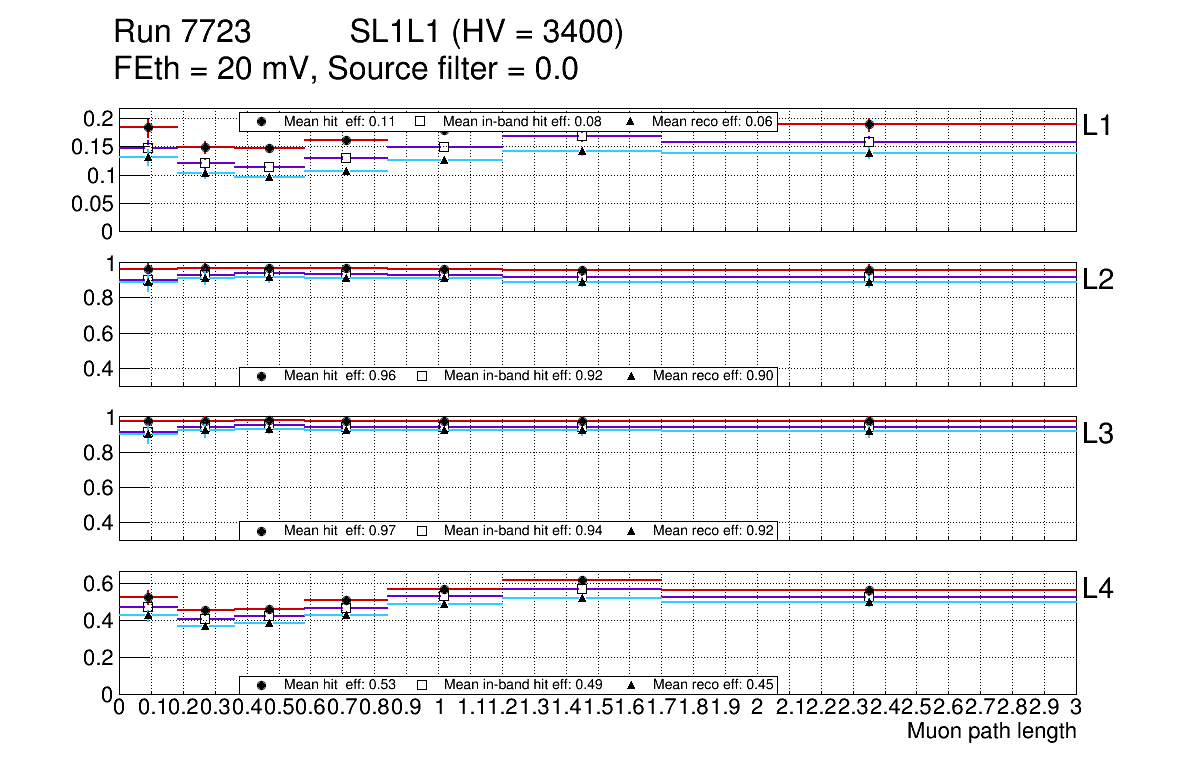The image size is (1196, 772).
Task: Click the open square marker in L2 legend
Action: 421,376
